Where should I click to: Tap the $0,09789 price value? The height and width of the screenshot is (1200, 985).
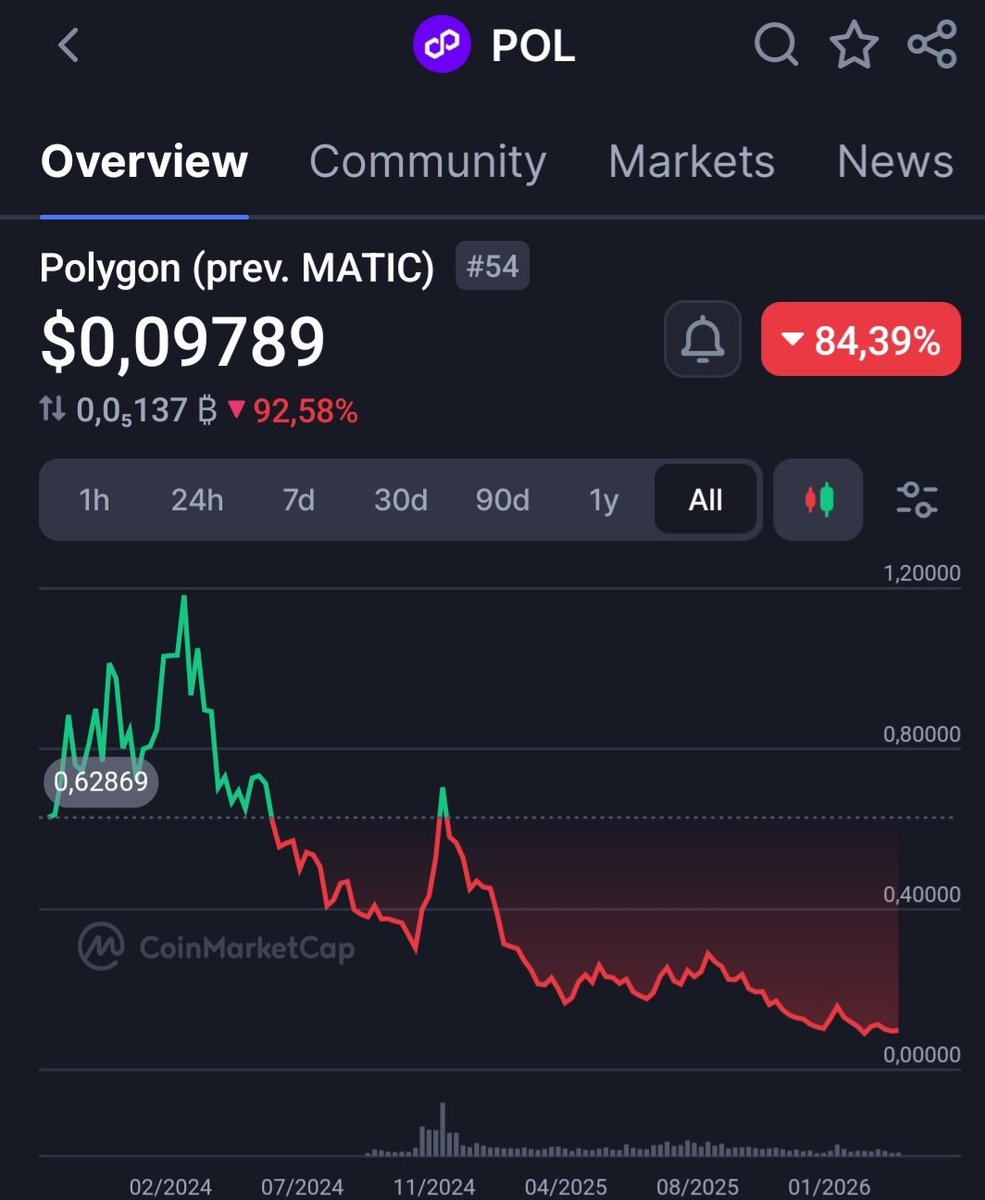[183, 341]
